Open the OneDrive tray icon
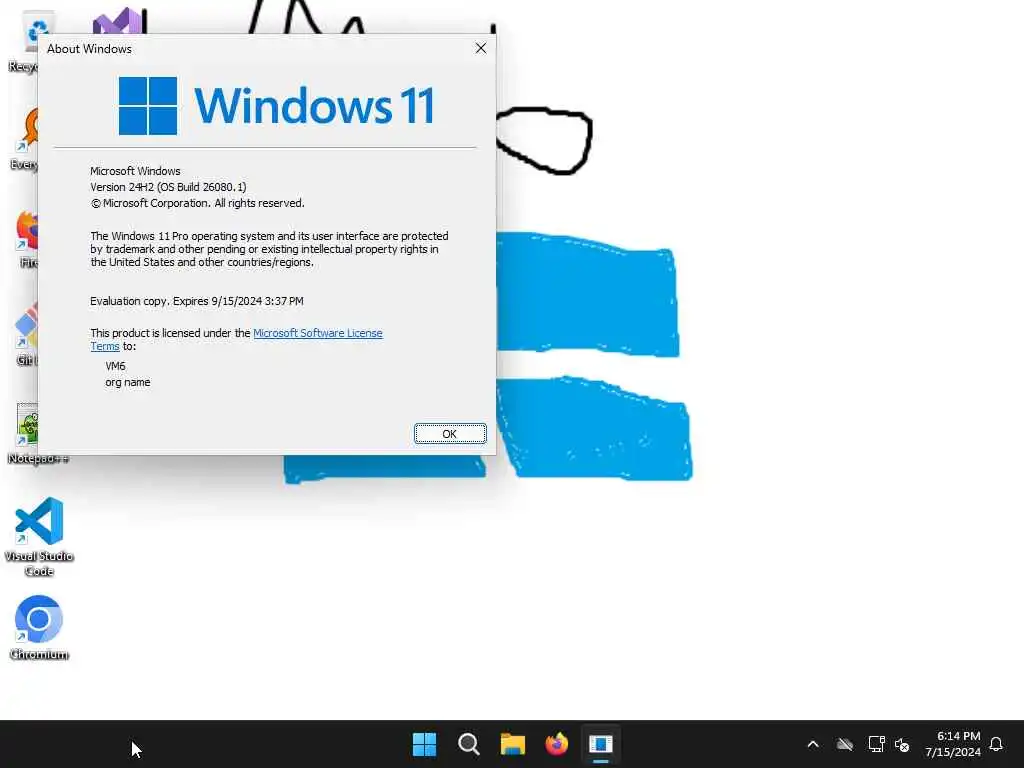 coord(845,744)
